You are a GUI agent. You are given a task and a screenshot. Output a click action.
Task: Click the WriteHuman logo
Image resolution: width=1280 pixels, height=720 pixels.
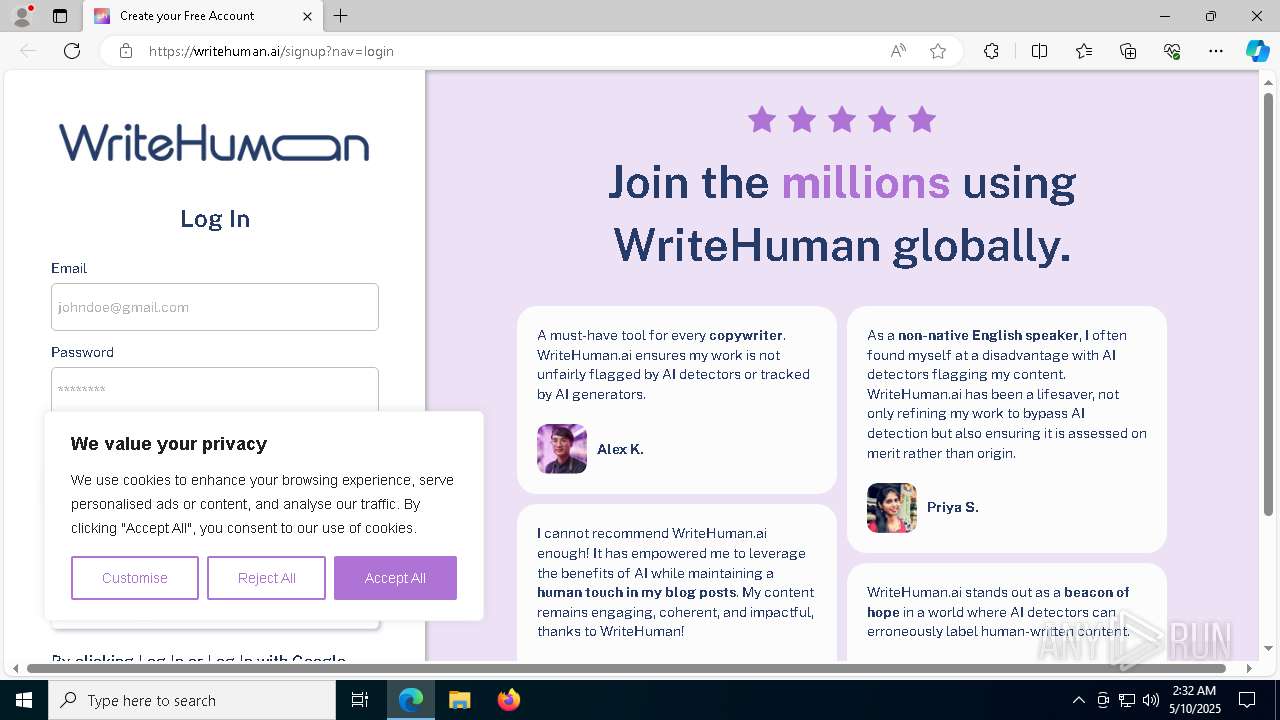[x=214, y=143]
